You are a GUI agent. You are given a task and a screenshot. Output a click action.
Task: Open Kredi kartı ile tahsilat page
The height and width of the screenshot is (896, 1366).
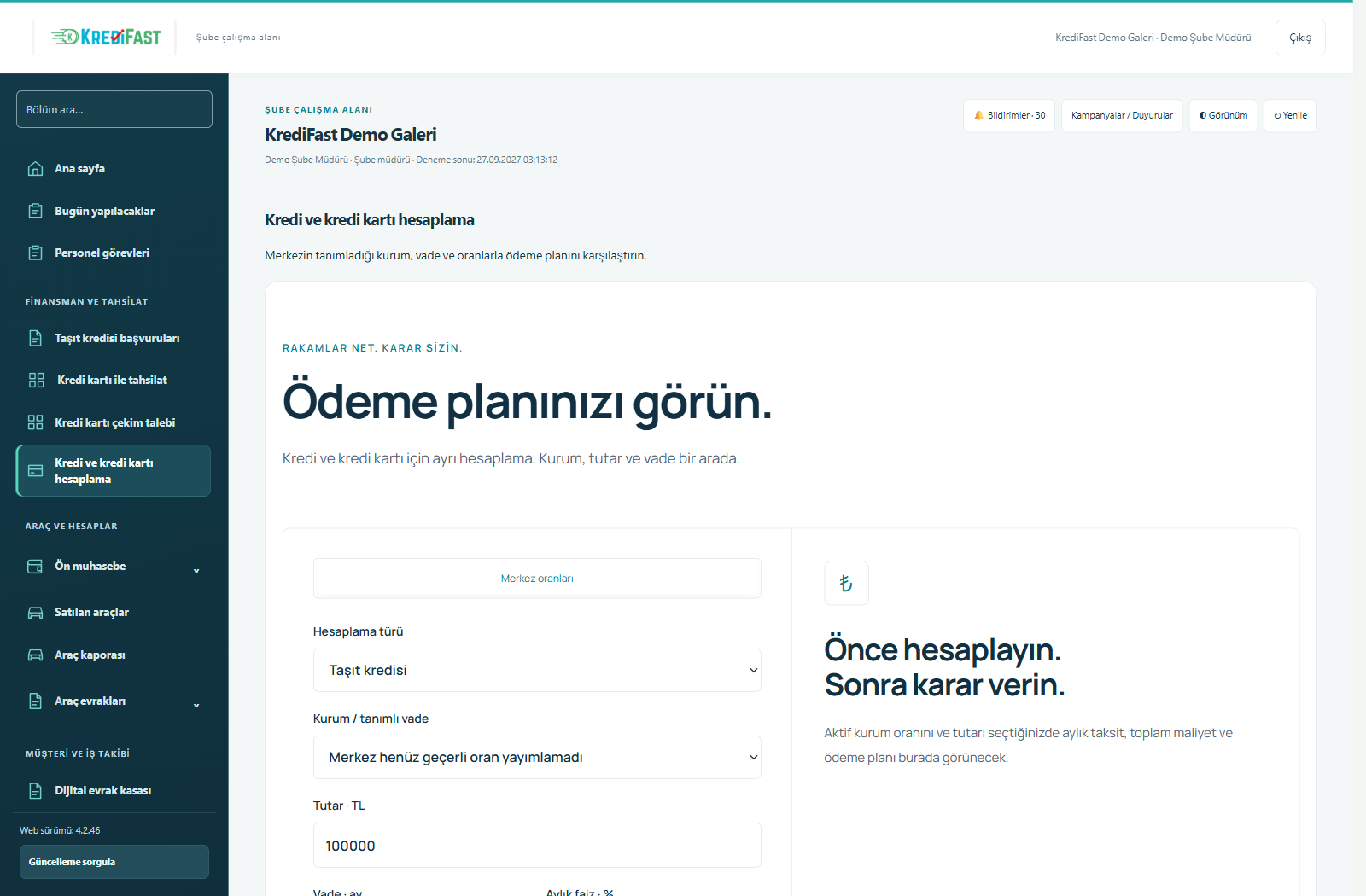coord(114,380)
